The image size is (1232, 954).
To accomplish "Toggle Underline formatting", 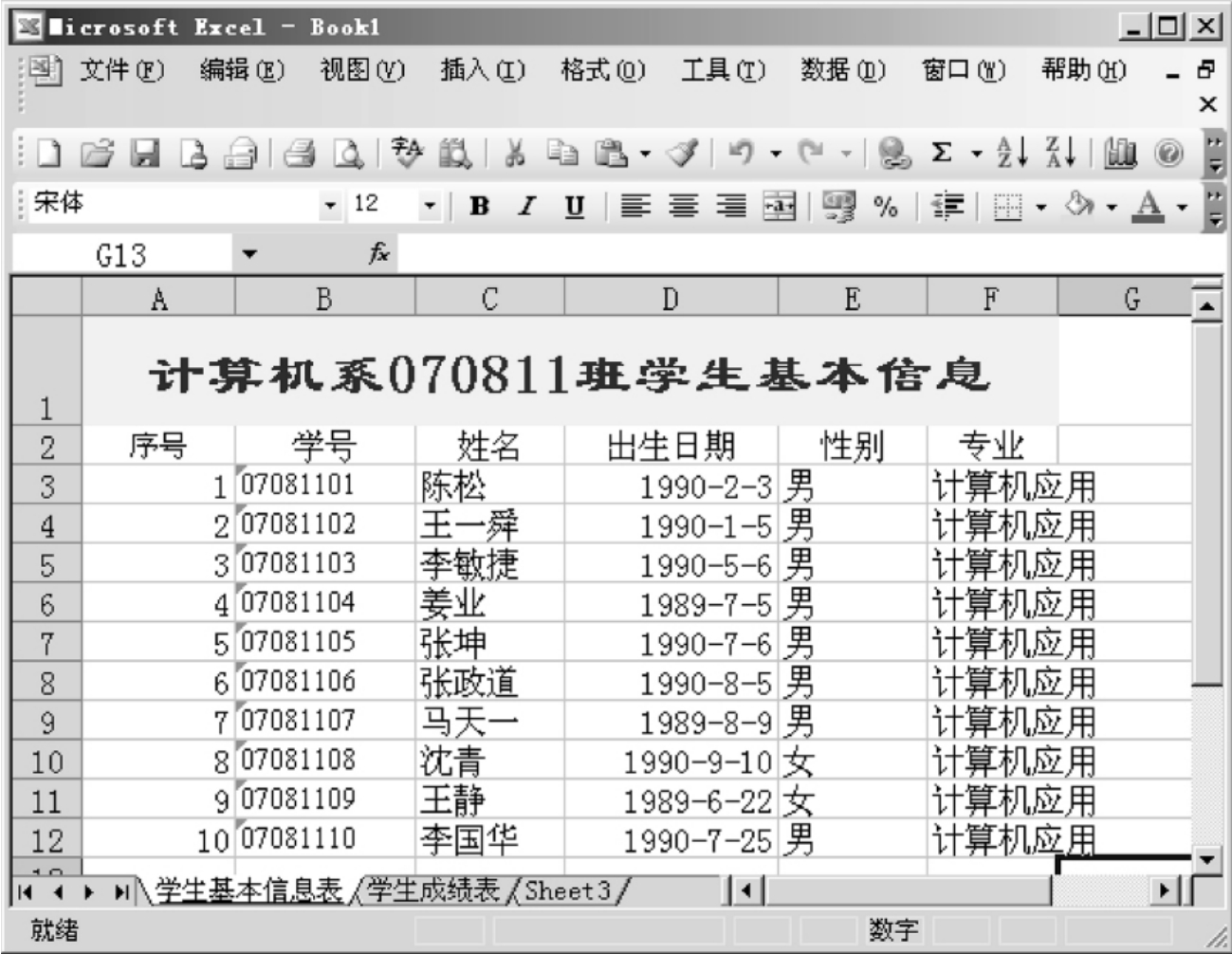I will pos(575,206).
